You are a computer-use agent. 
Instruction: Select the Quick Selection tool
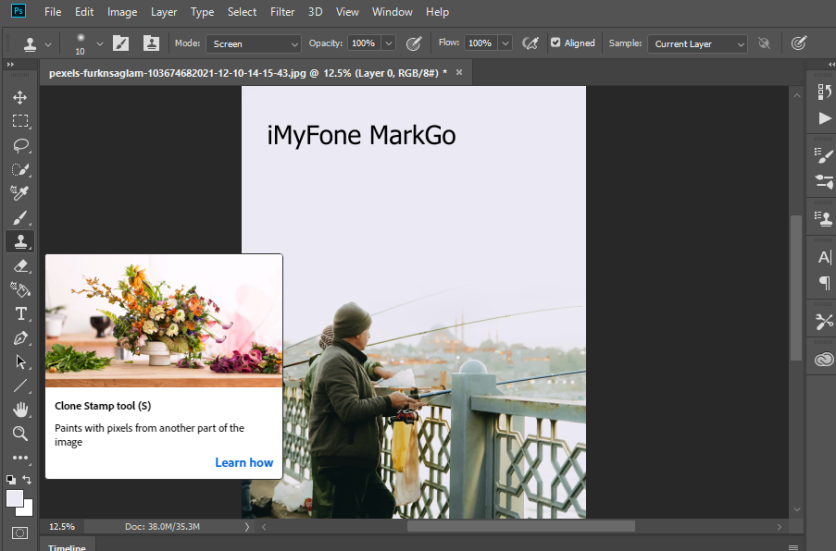(x=20, y=169)
